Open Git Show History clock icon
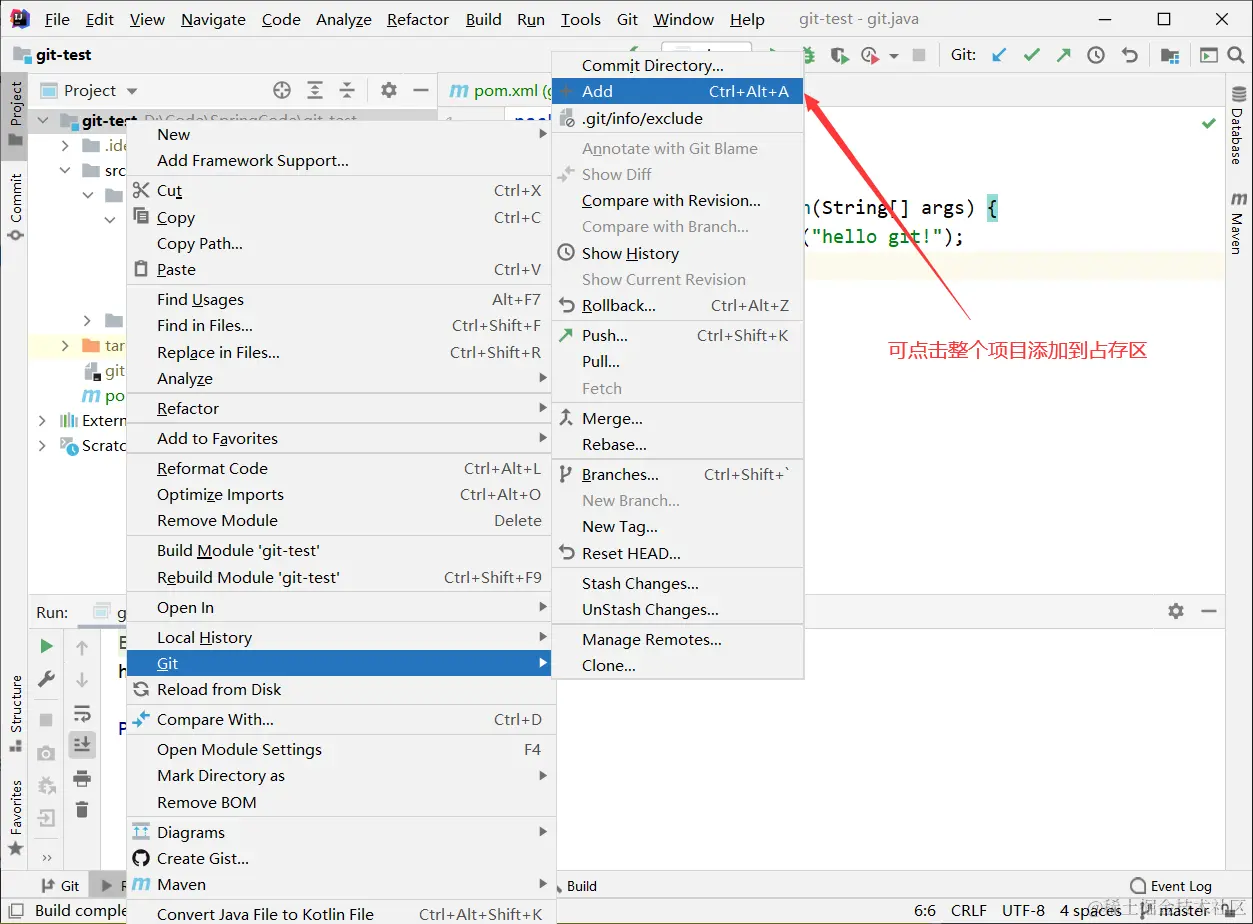 (x=1096, y=55)
